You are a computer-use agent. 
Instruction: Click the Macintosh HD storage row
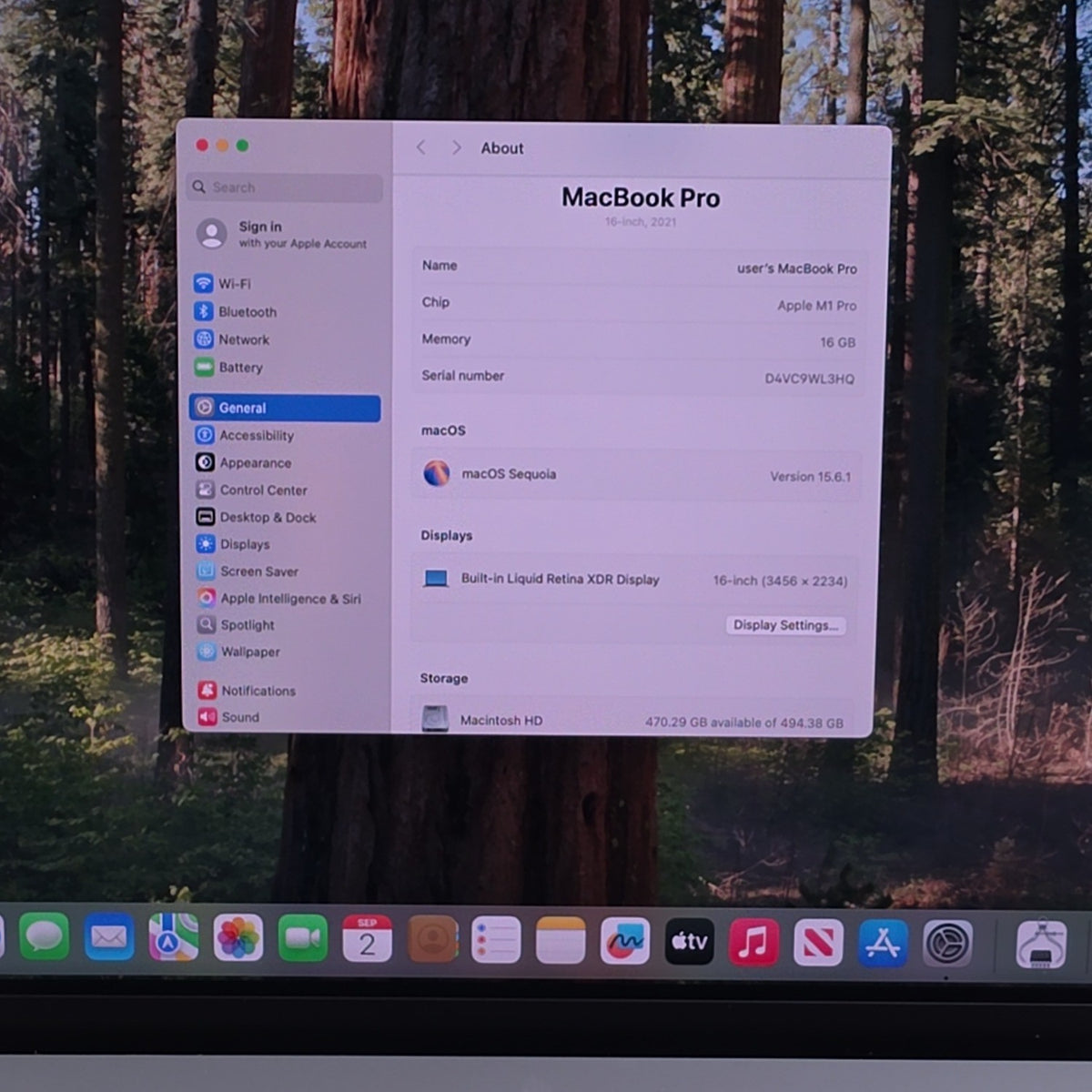pos(633,720)
